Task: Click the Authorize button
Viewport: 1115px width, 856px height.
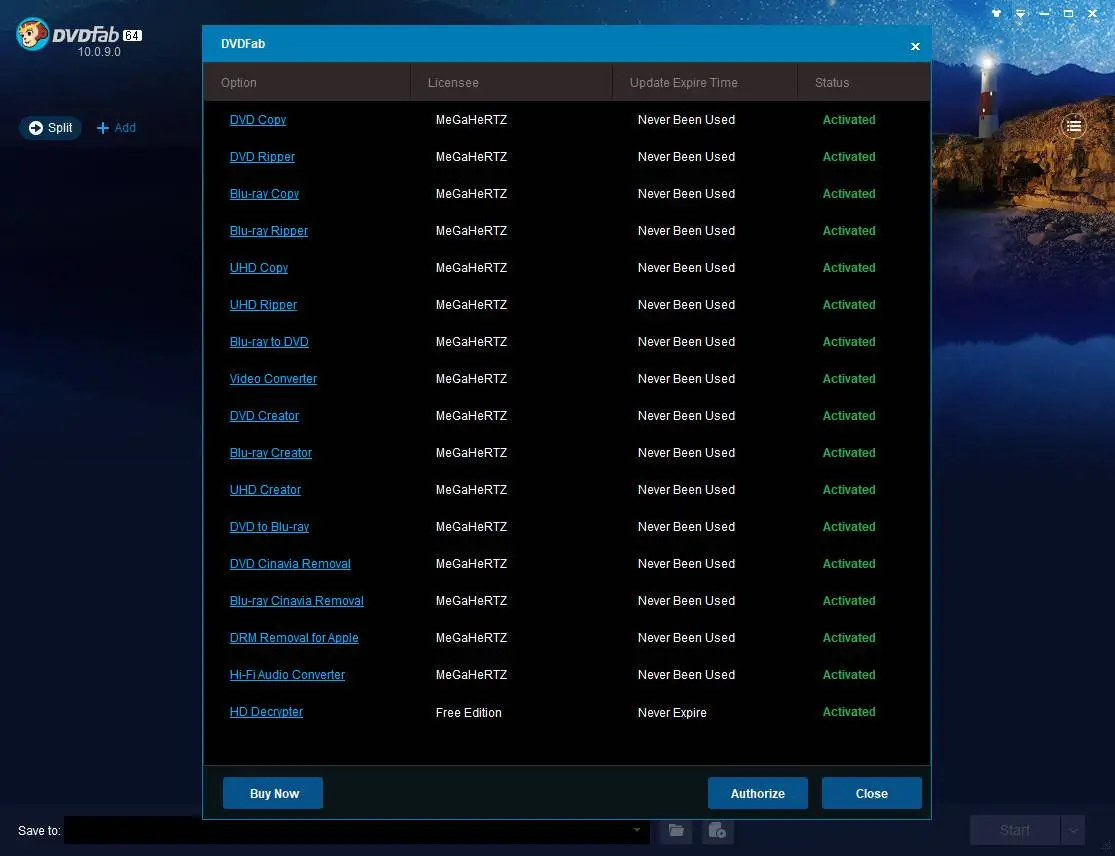Action: pos(758,793)
